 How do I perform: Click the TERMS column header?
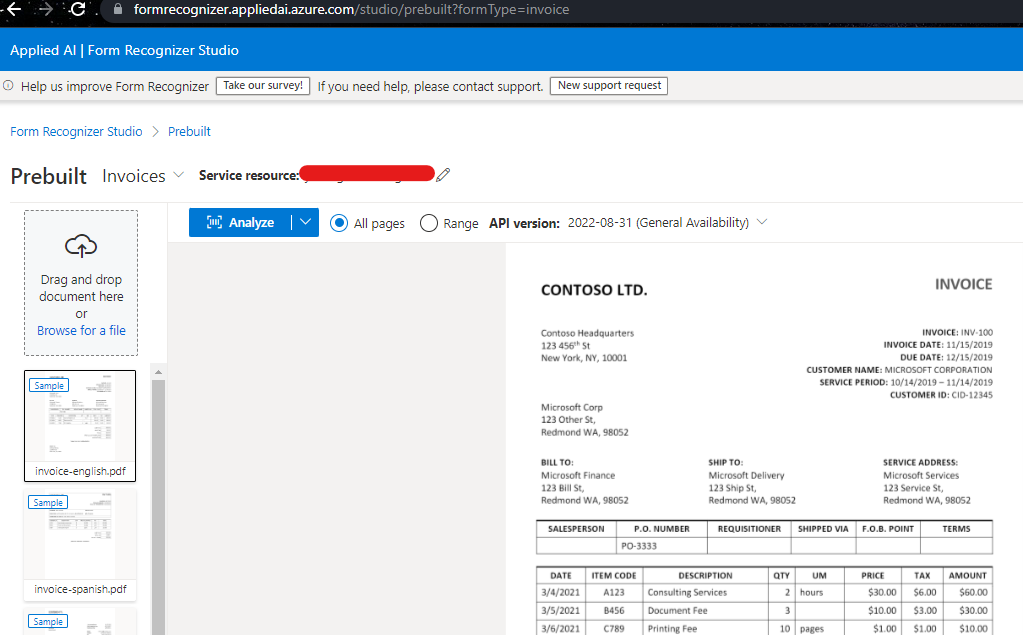[x=956, y=529]
